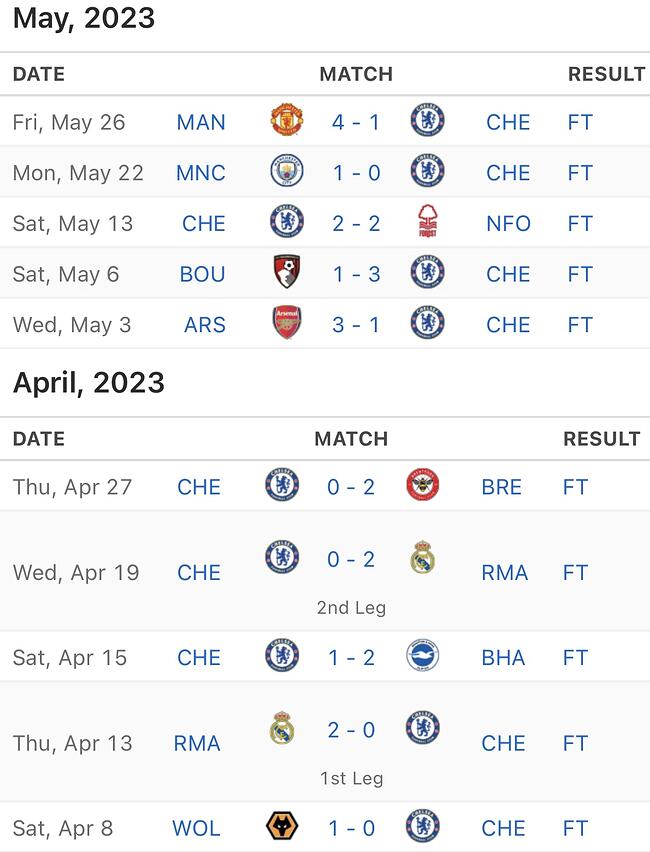Click the ARS team link
Screen dimensions: 650x852
[x=204, y=324]
